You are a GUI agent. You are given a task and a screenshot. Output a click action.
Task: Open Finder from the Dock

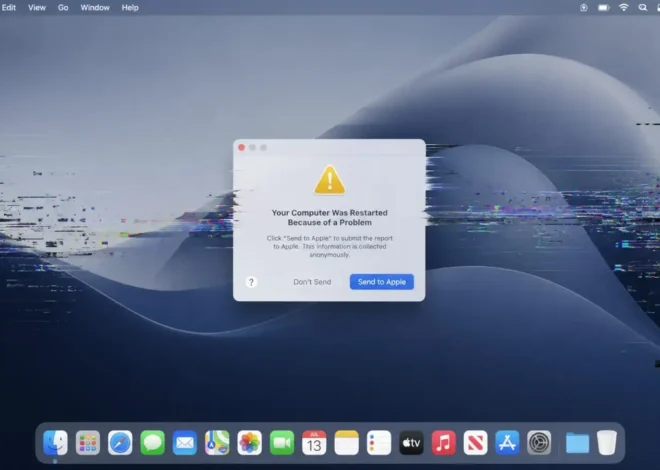(x=55, y=443)
